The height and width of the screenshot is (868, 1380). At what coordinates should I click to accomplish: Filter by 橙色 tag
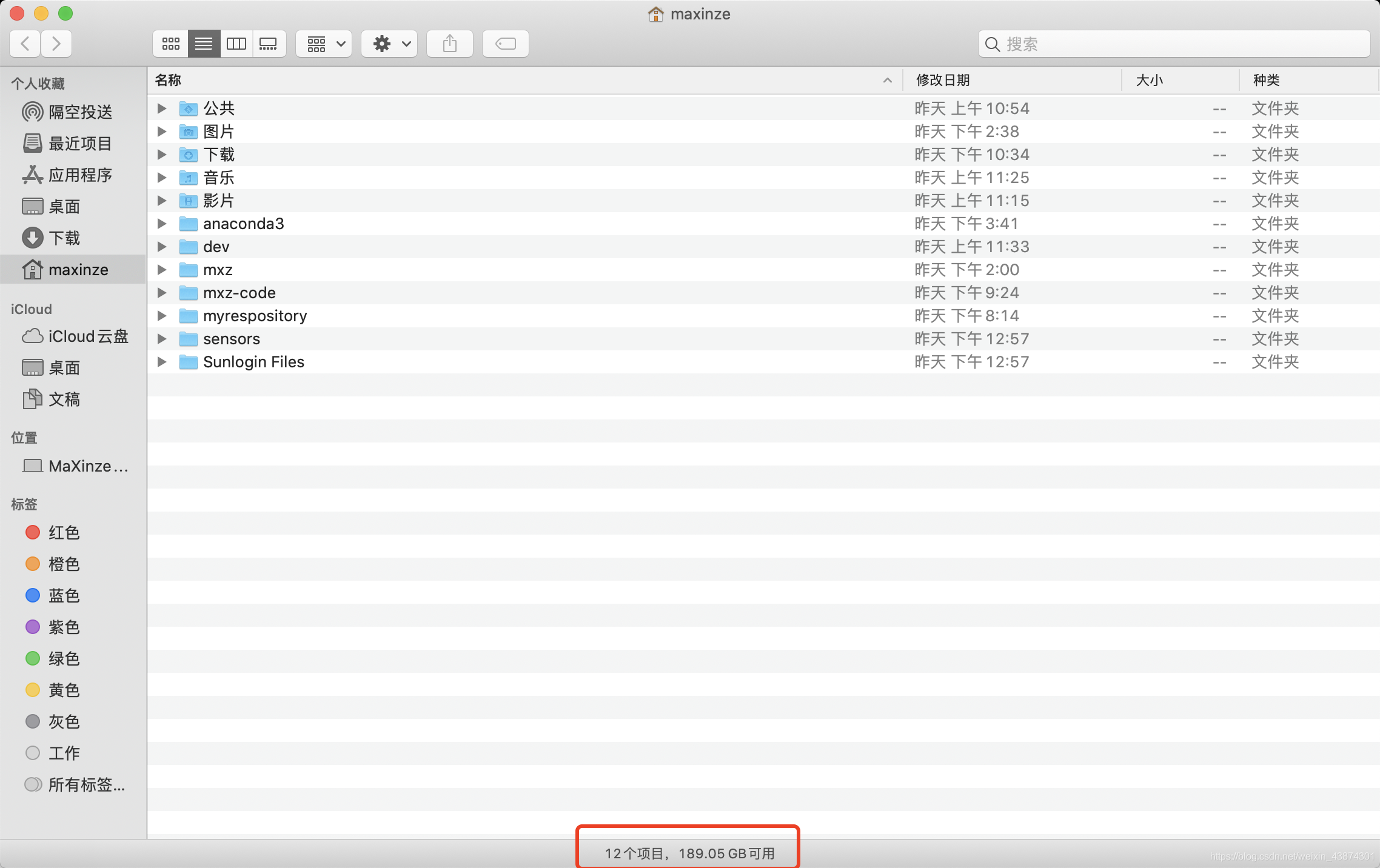click(73, 564)
